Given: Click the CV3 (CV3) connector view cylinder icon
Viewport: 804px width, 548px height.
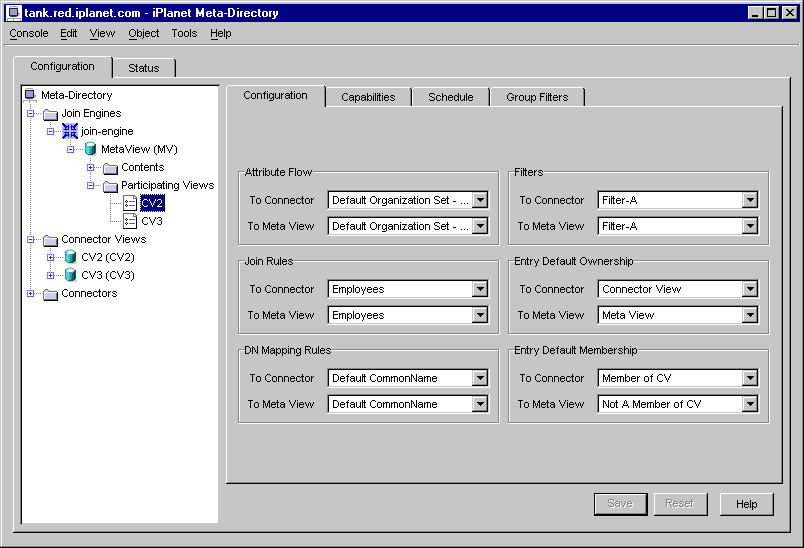Looking at the screenshot, I should click(70, 275).
